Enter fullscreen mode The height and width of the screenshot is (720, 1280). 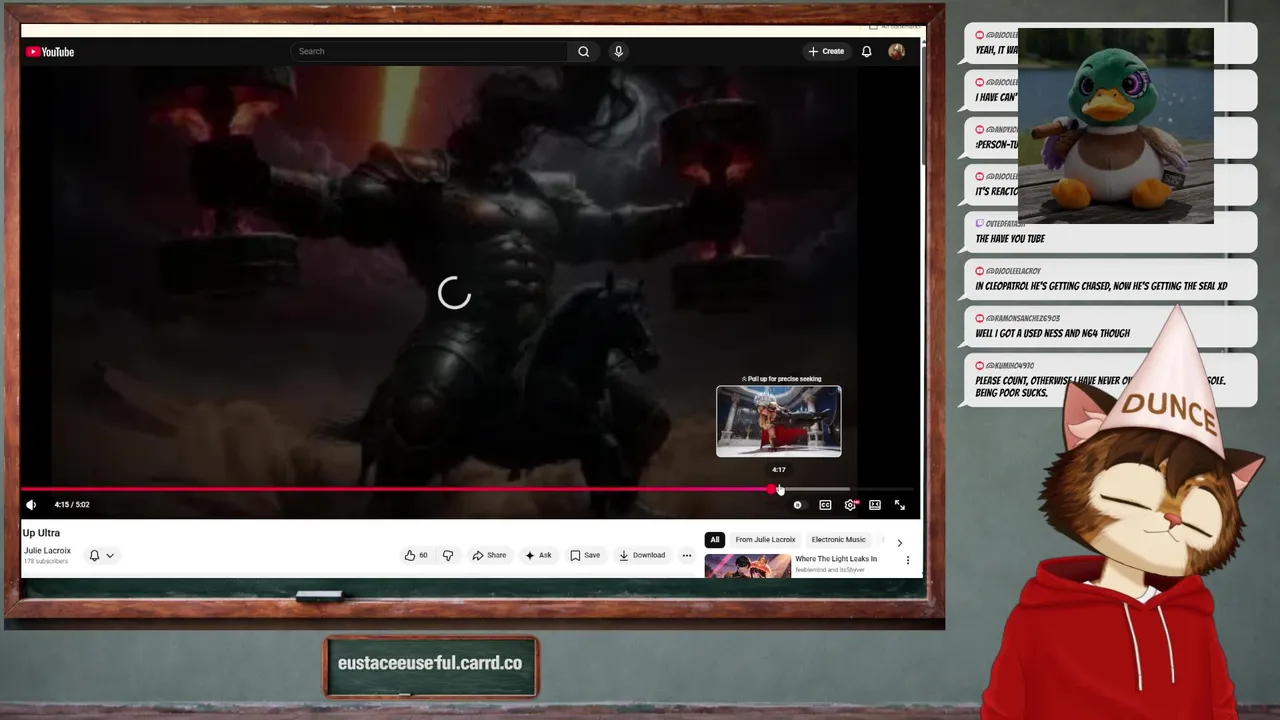(900, 505)
